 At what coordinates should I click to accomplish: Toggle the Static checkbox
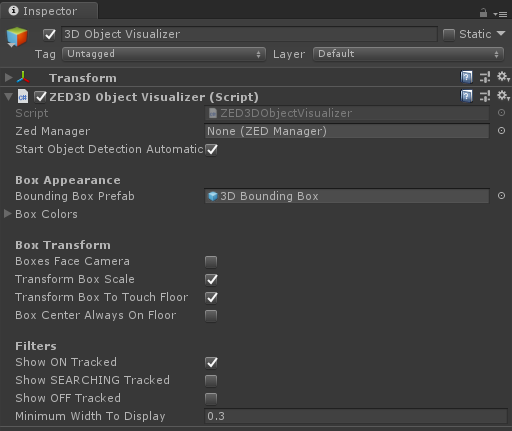click(x=449, y=34)
